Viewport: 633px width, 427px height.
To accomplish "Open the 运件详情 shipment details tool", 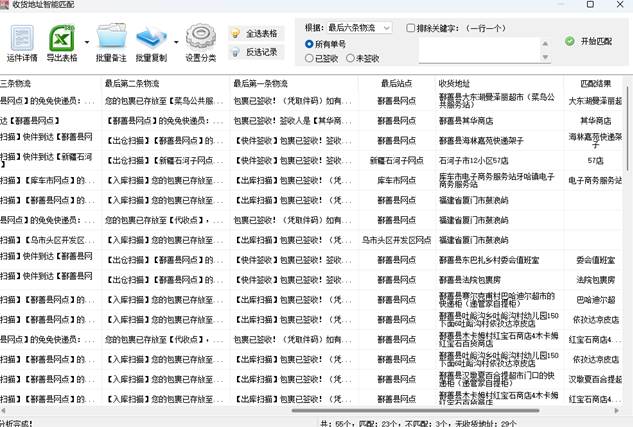I will 22,44.
